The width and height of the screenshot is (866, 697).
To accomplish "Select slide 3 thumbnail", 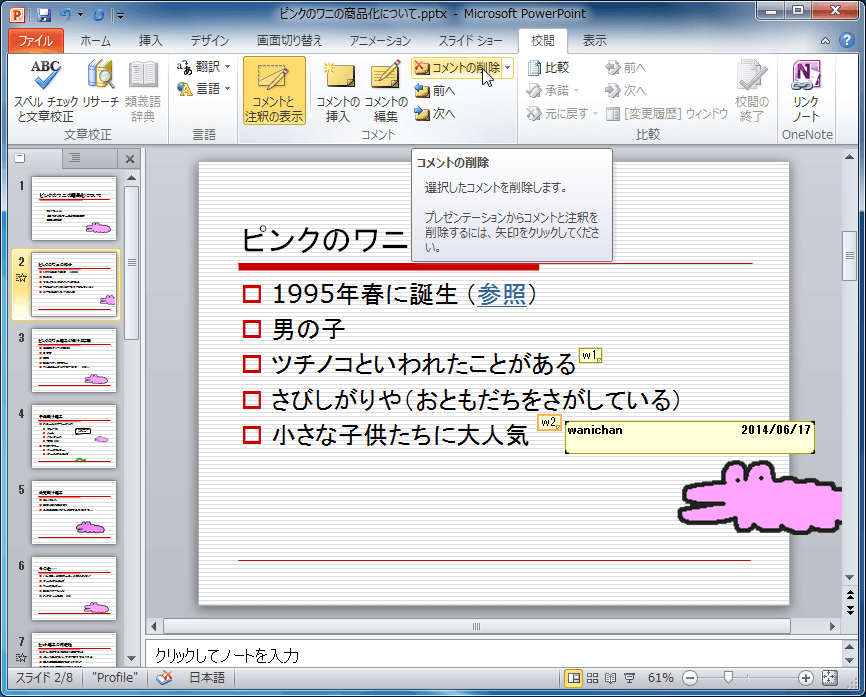I will [74, 361].
